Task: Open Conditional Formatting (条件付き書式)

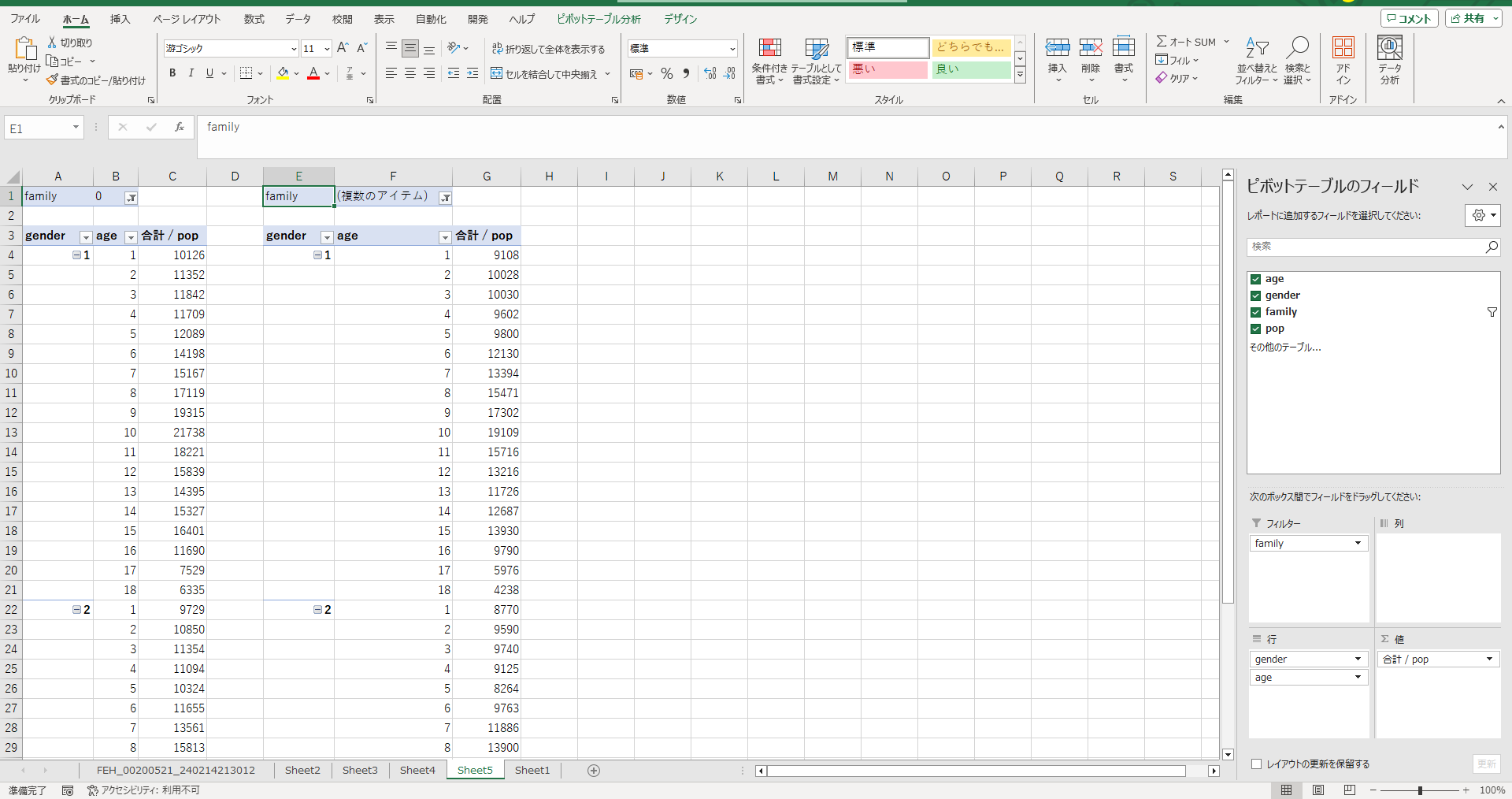Action: pyautogui.click(x=769, y=60)
